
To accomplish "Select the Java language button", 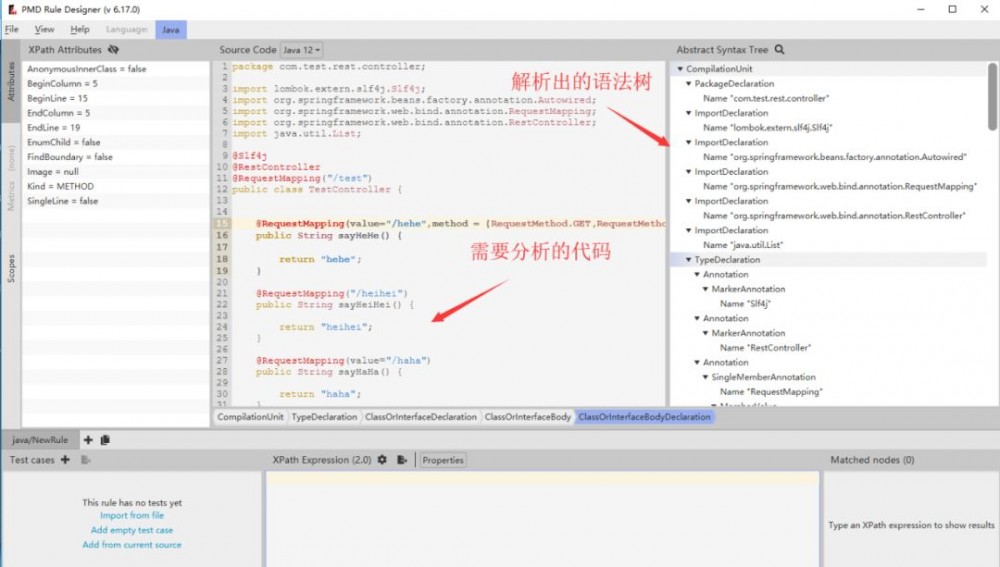I will click(x=171, y=30).
